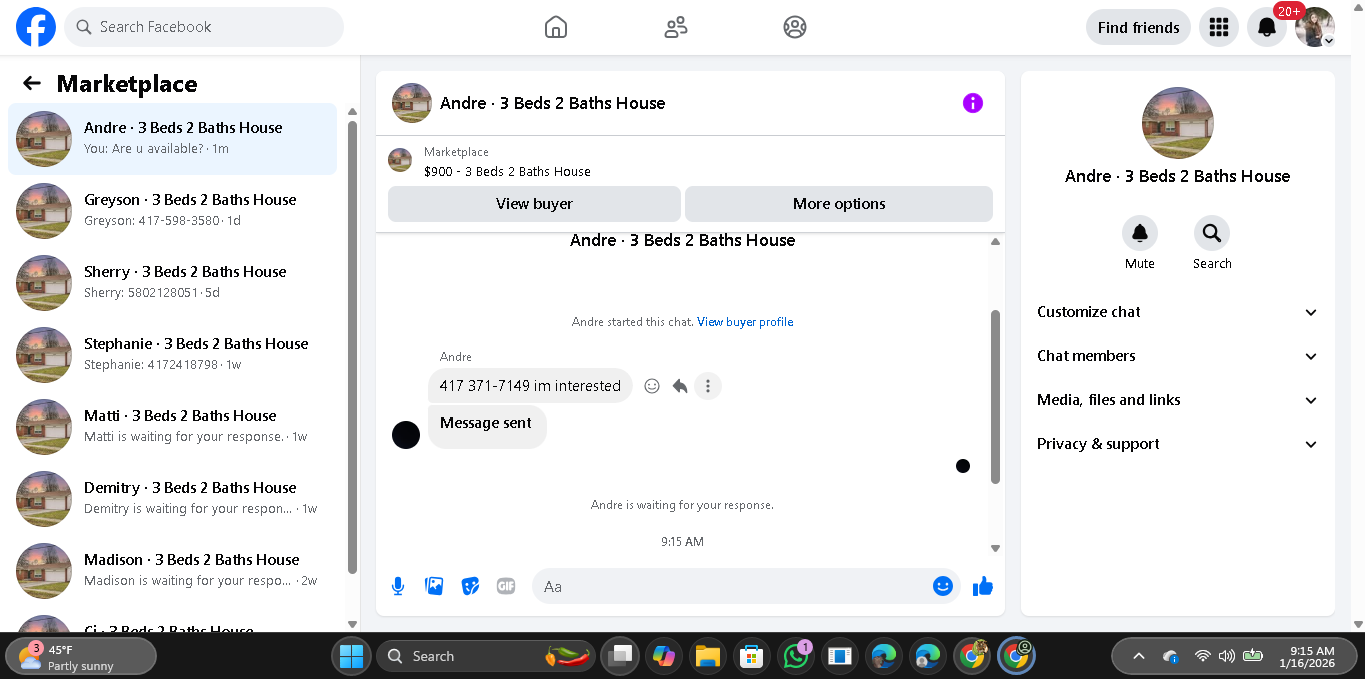The width and height of the screenshot is (1365, 679).
Task: Open the GIF picker icon
Action: [506, 586]
